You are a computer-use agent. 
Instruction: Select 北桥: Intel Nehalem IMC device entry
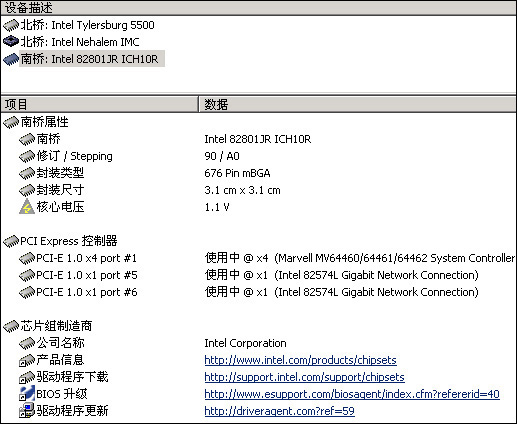[x=80, y=42]
